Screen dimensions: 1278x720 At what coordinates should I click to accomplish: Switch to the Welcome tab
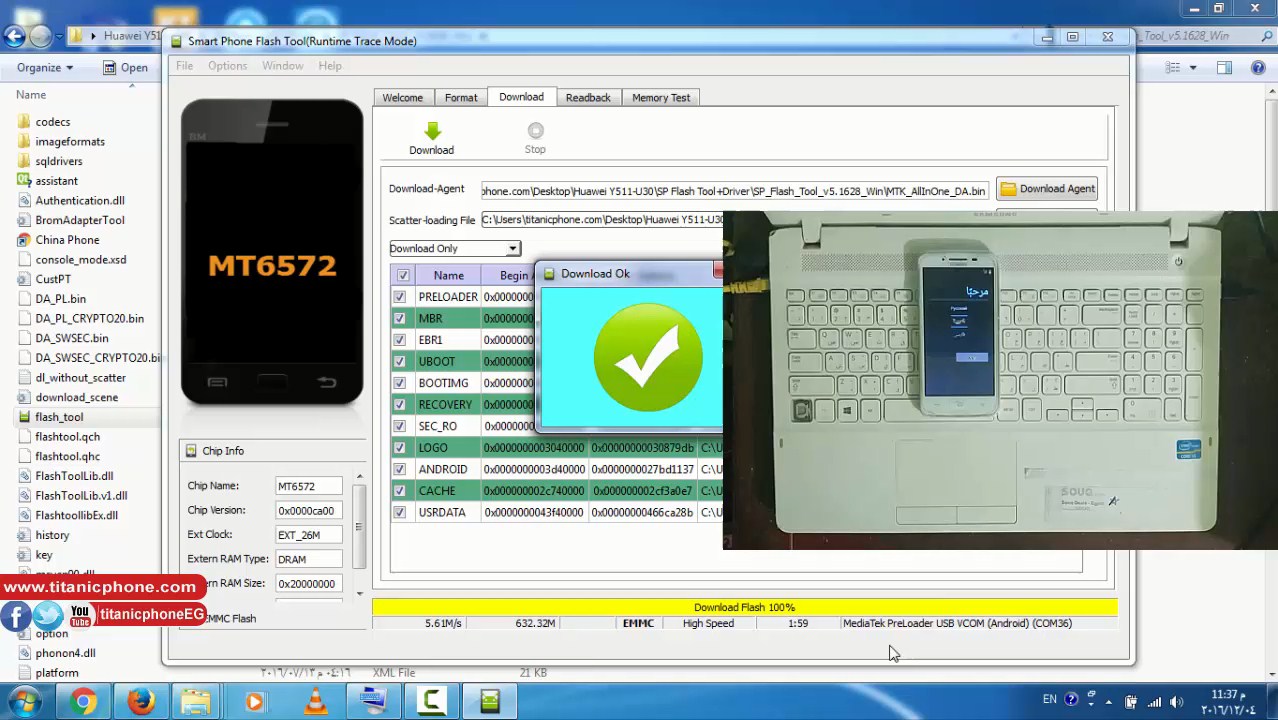[x=402, y=98]
